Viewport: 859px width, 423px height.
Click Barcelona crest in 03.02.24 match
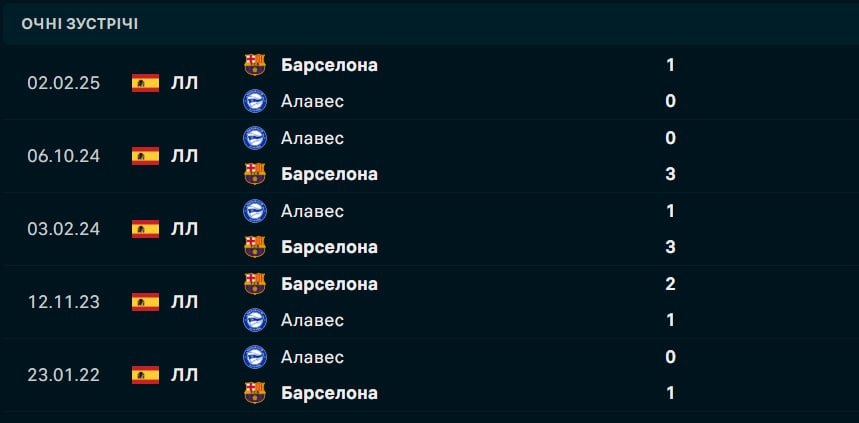[255, 247]
